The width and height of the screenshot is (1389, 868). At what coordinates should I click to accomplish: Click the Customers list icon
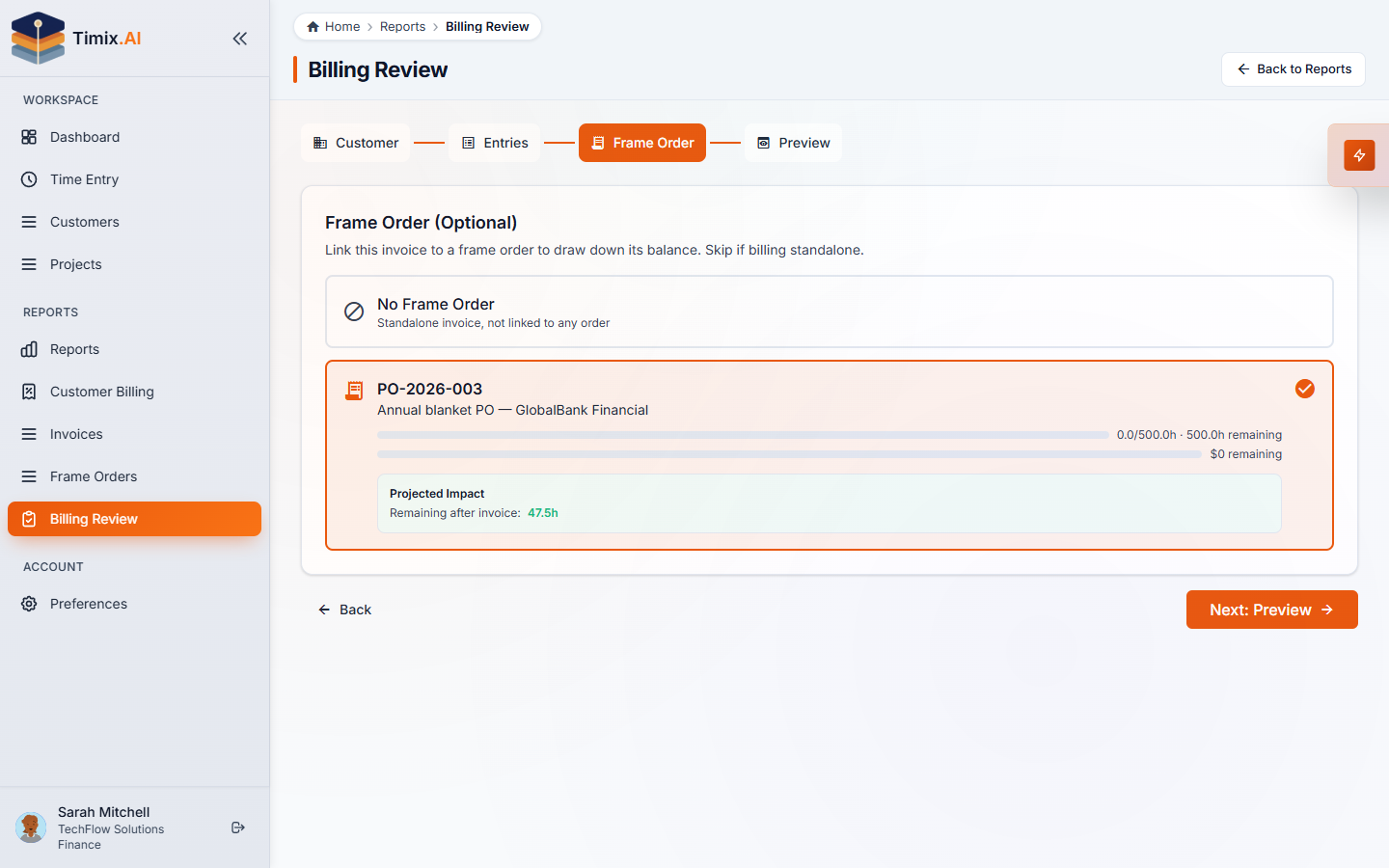coord(29,222)
